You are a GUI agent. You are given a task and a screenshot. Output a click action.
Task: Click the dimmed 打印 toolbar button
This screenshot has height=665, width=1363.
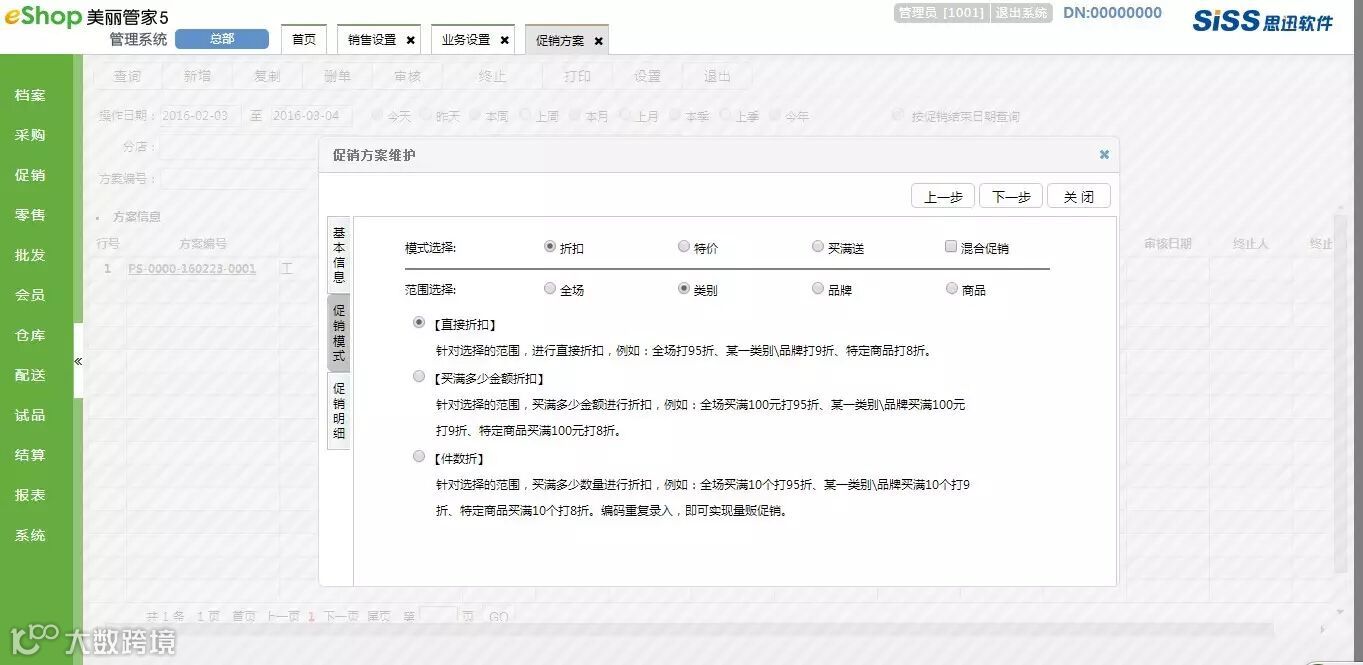click(577, 76)
